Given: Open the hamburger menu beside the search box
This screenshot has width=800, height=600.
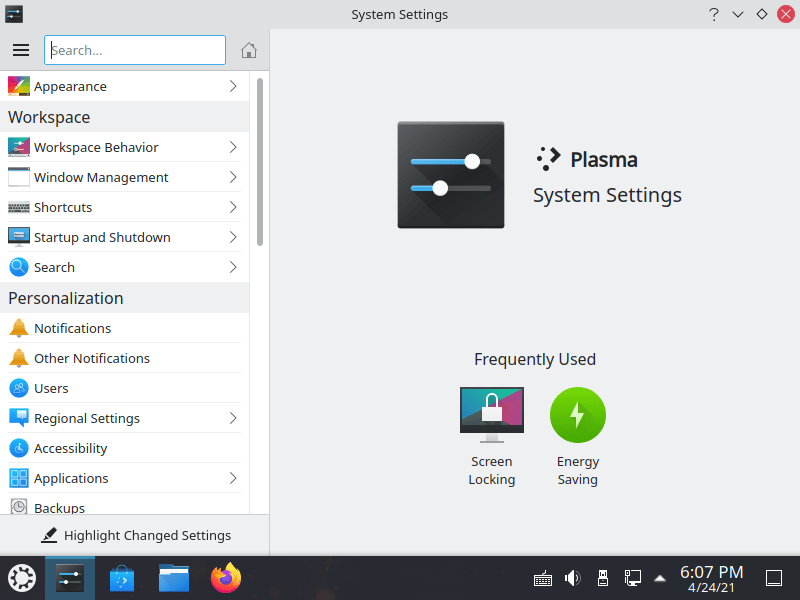Looking at the screenshot, I should click(21, 50).
